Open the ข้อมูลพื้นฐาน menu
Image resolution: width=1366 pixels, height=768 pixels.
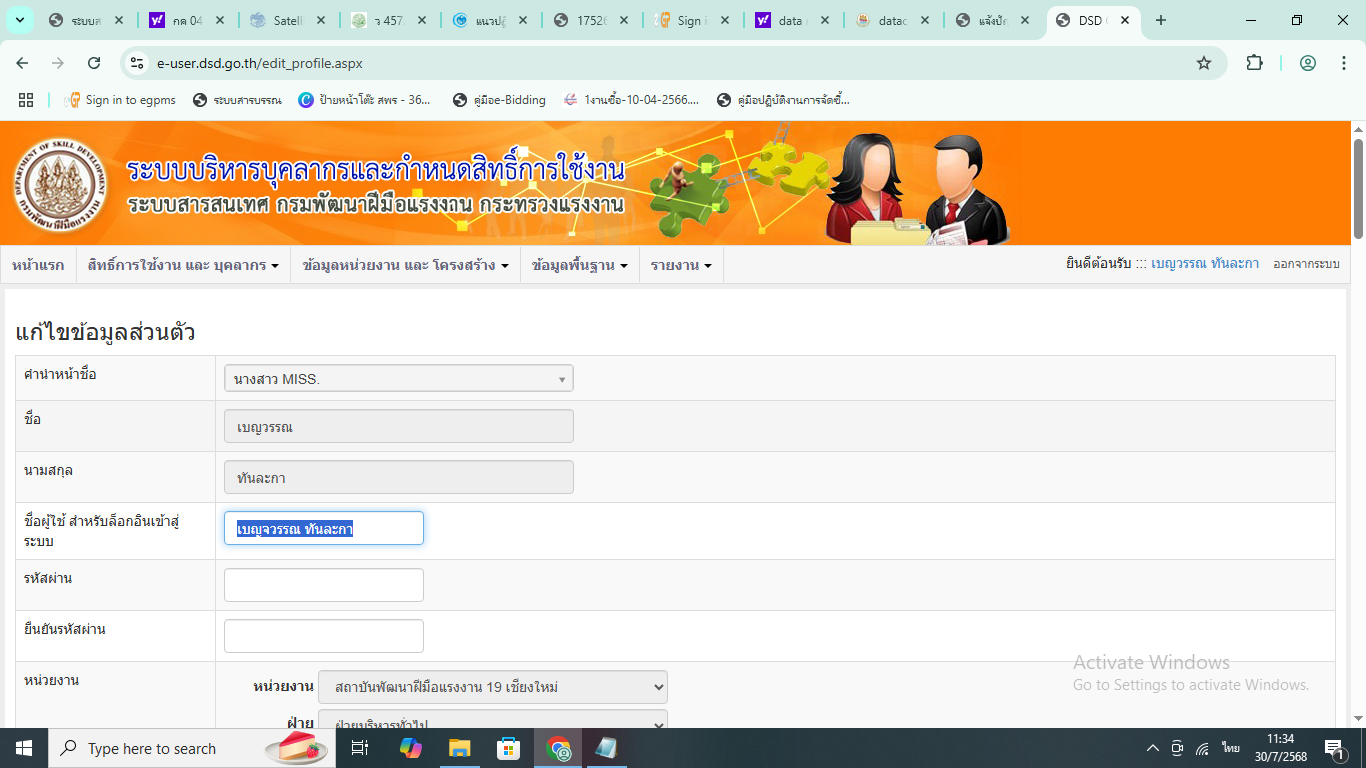tap(580, 266)
